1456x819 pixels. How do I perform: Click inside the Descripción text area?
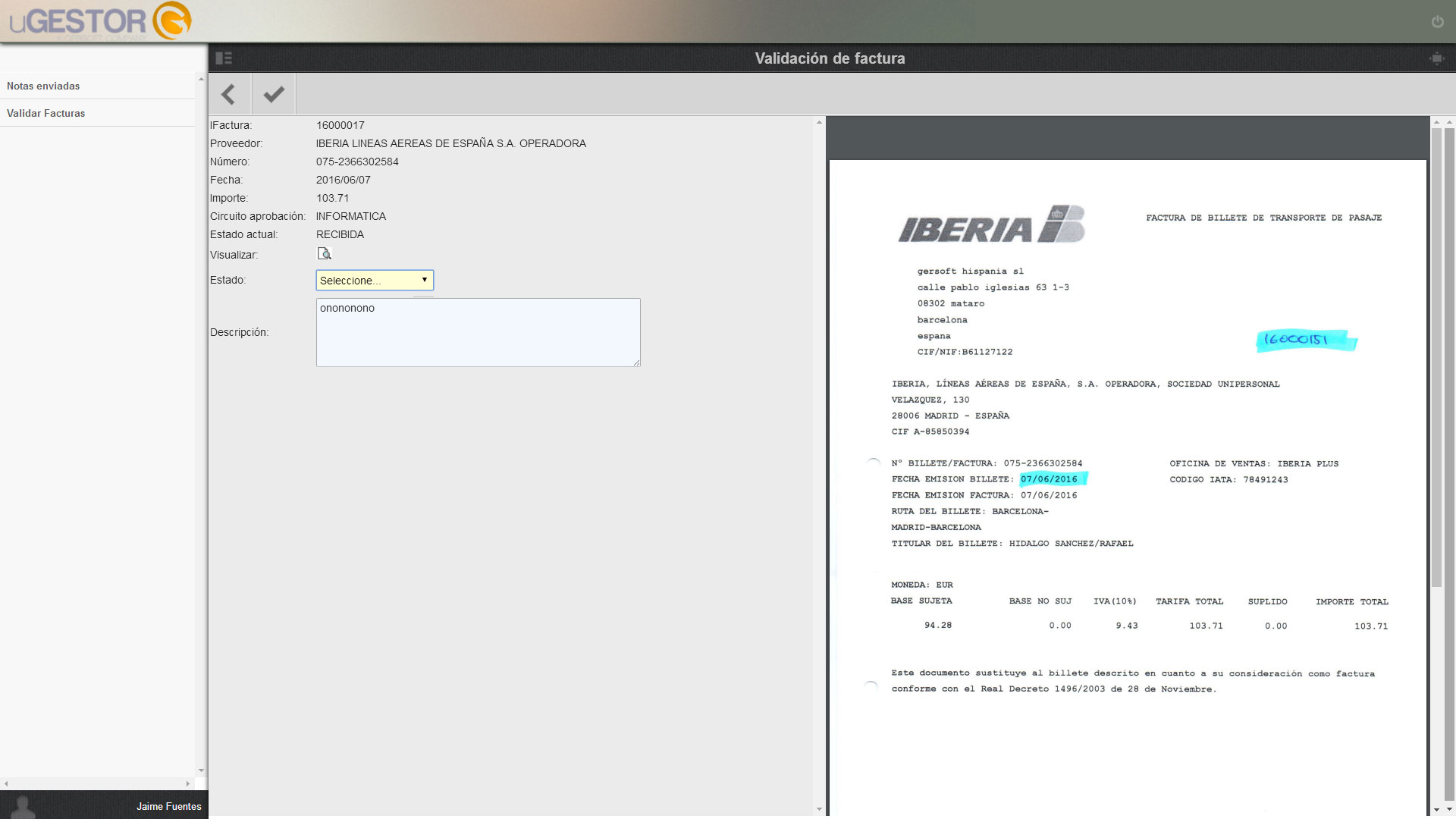click(x=479, y=332)
